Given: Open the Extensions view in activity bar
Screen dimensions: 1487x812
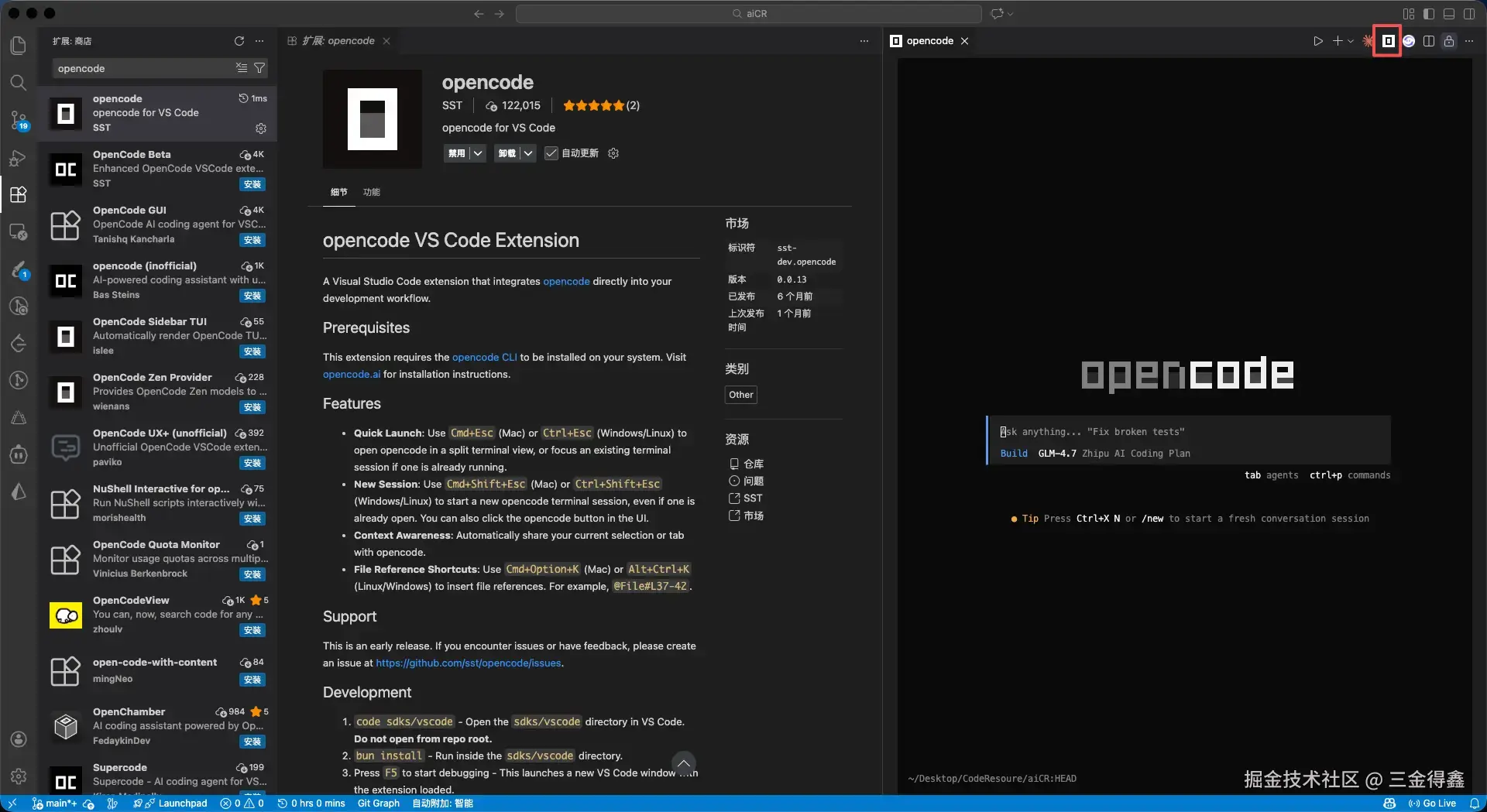Looking at the screenshot, I should (x=19, y=194).
